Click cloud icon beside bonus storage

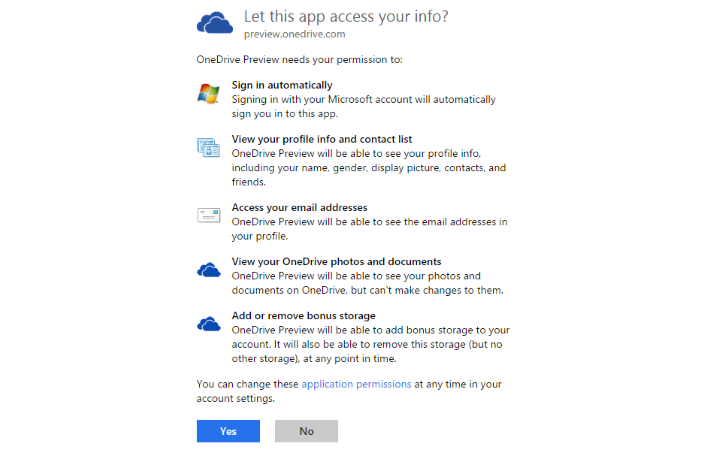(208, 323)
